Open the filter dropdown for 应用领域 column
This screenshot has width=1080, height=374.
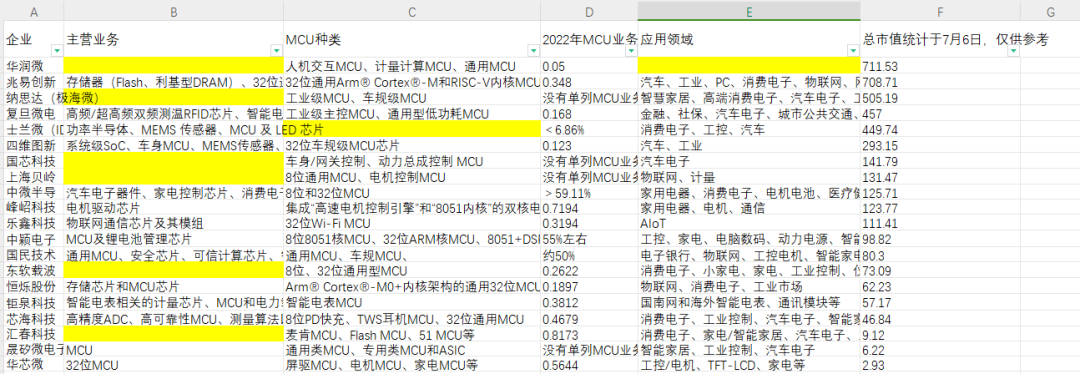tap(854, 51)
